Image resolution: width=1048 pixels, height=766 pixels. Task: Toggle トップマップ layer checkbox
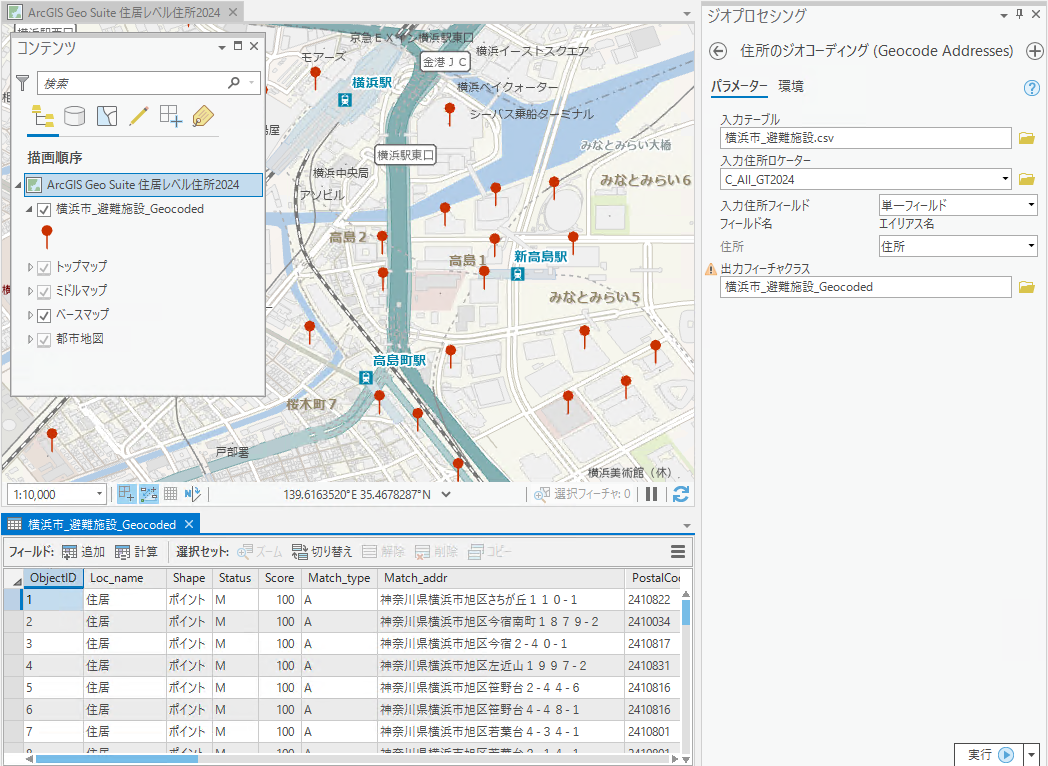pos(44,268)
